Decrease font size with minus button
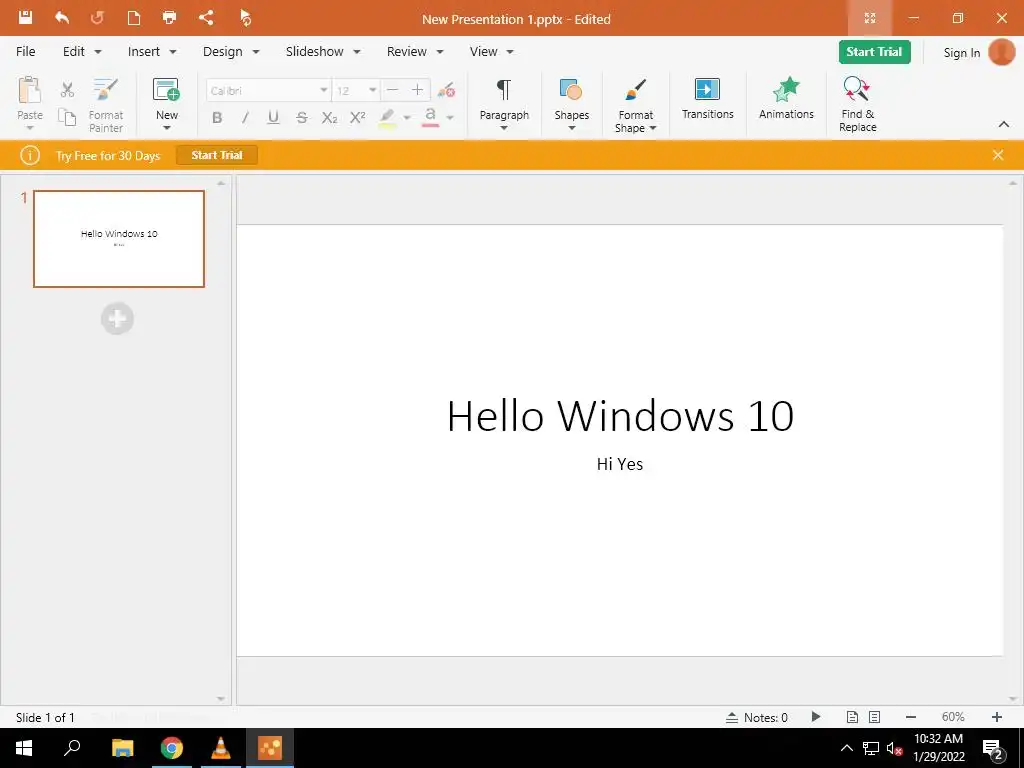1024x768 pixels. pos(392,90)
